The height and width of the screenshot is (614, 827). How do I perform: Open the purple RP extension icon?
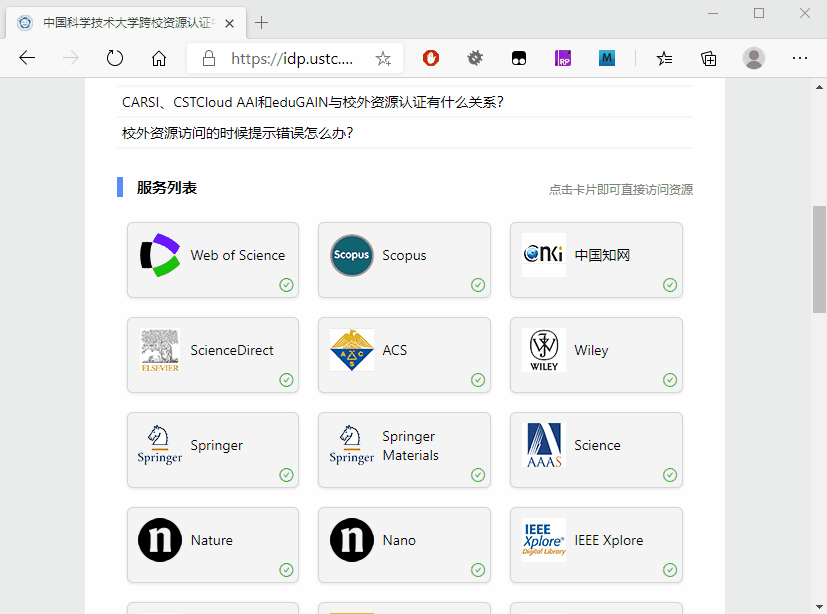click(563, 58)
